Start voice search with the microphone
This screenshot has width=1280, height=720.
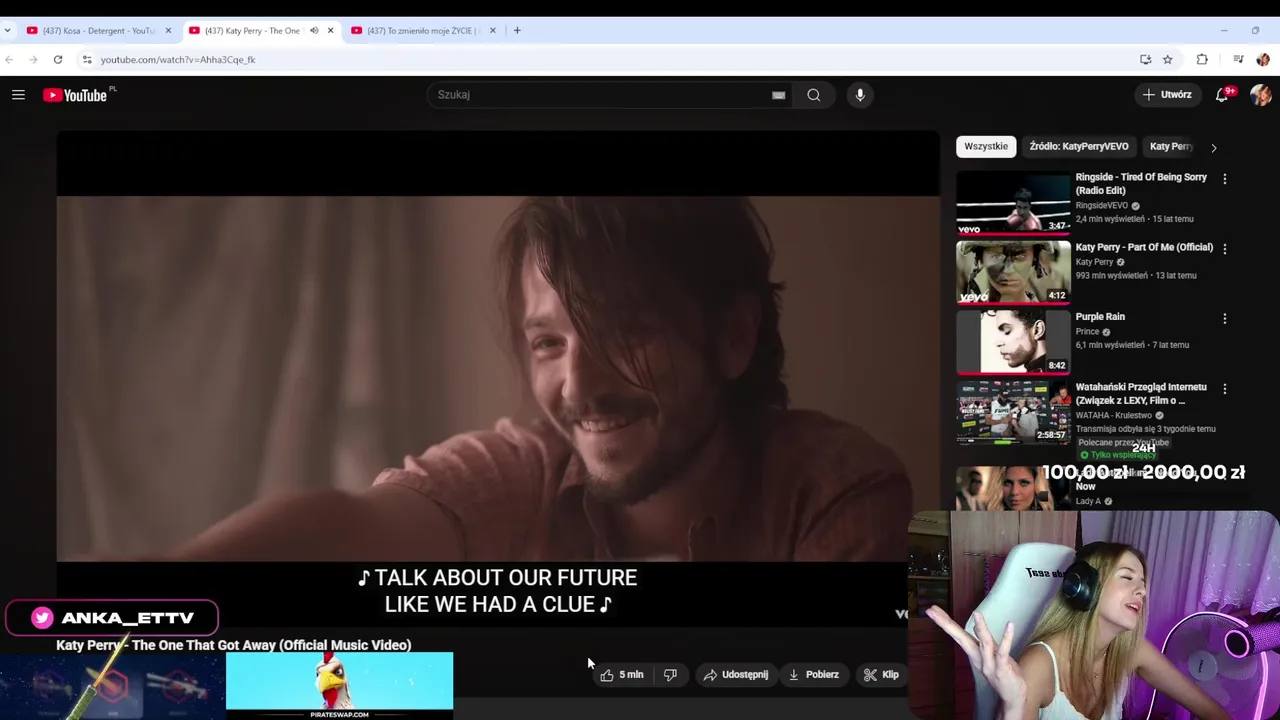[860, 95]
